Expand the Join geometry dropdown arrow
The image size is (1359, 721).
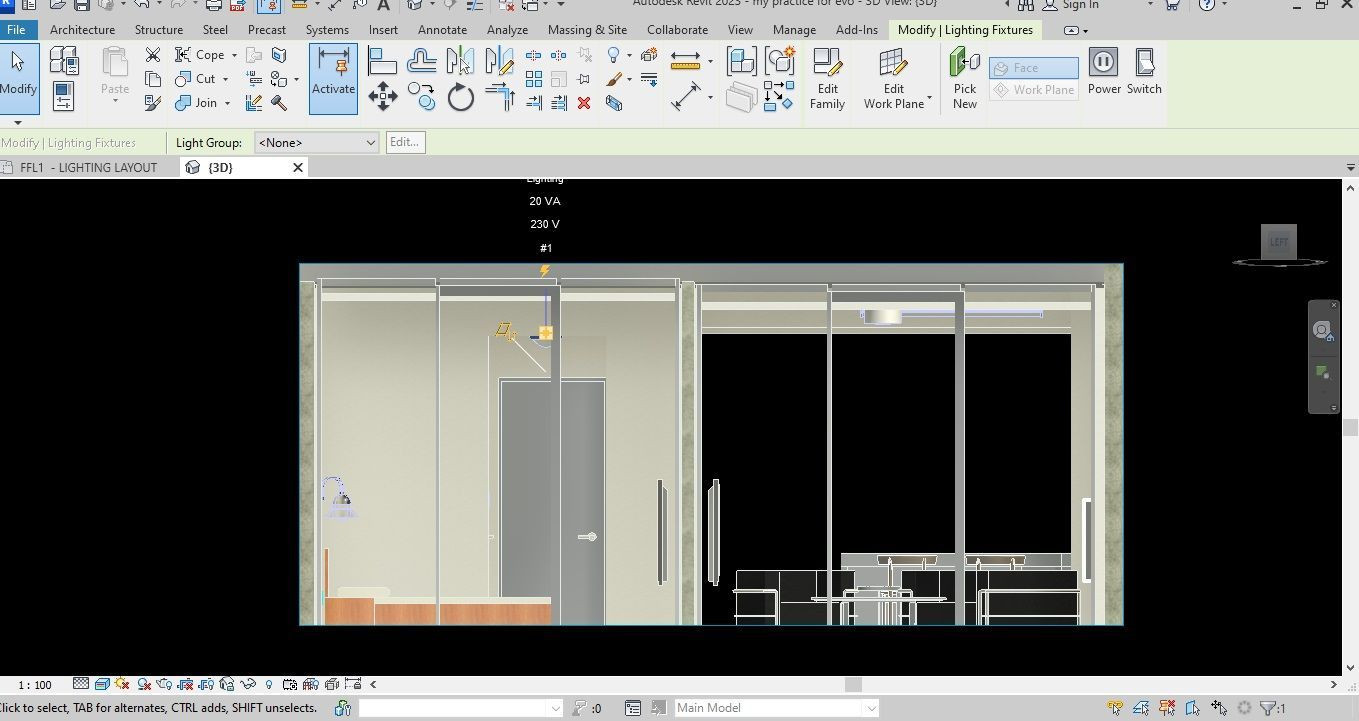[x=228, y=103]
